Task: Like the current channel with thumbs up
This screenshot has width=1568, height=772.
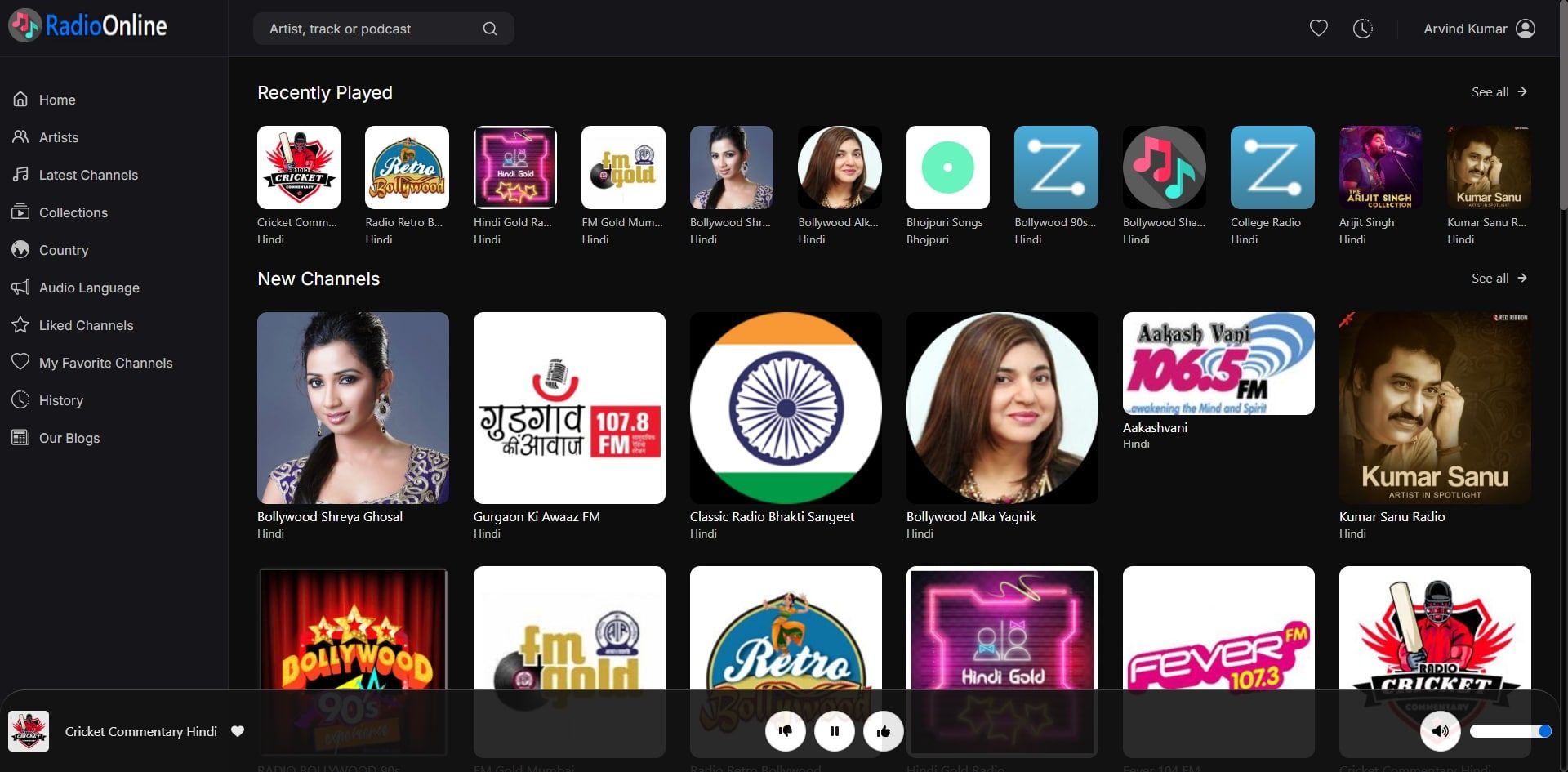Action: point(884,731)
